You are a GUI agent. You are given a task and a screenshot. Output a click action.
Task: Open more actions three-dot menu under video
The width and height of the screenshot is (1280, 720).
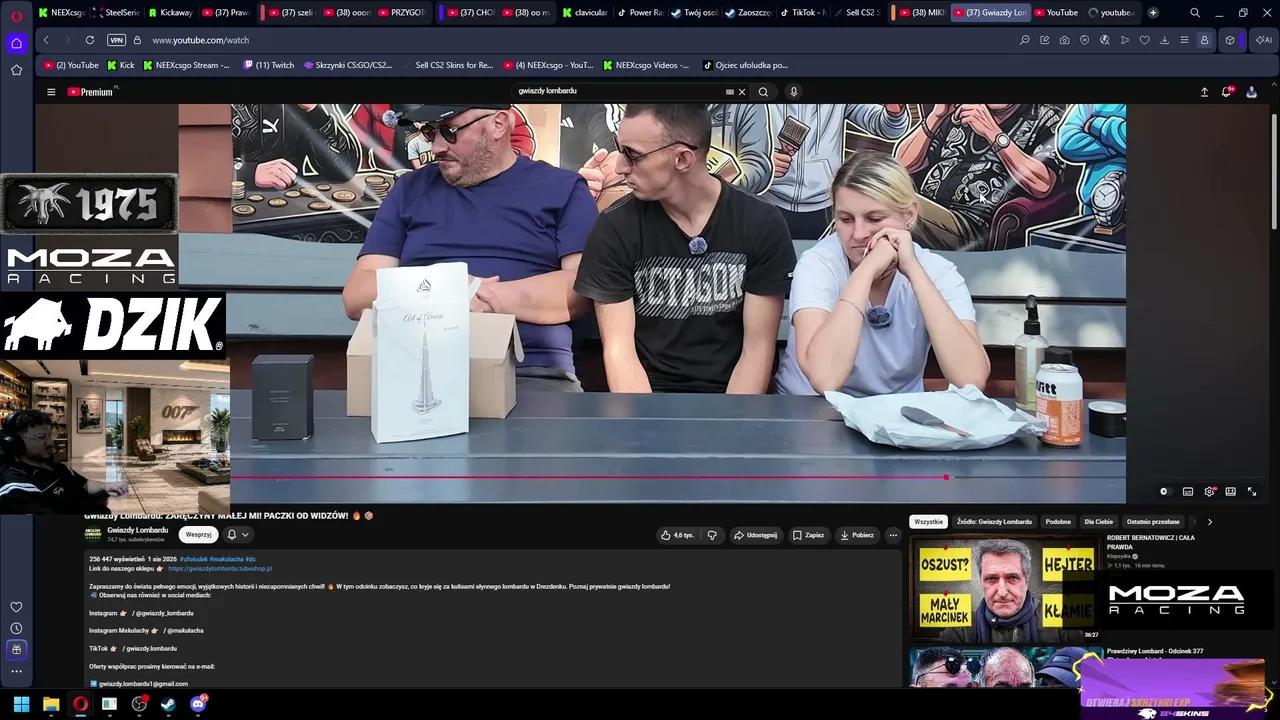click(x=893, y=535)
